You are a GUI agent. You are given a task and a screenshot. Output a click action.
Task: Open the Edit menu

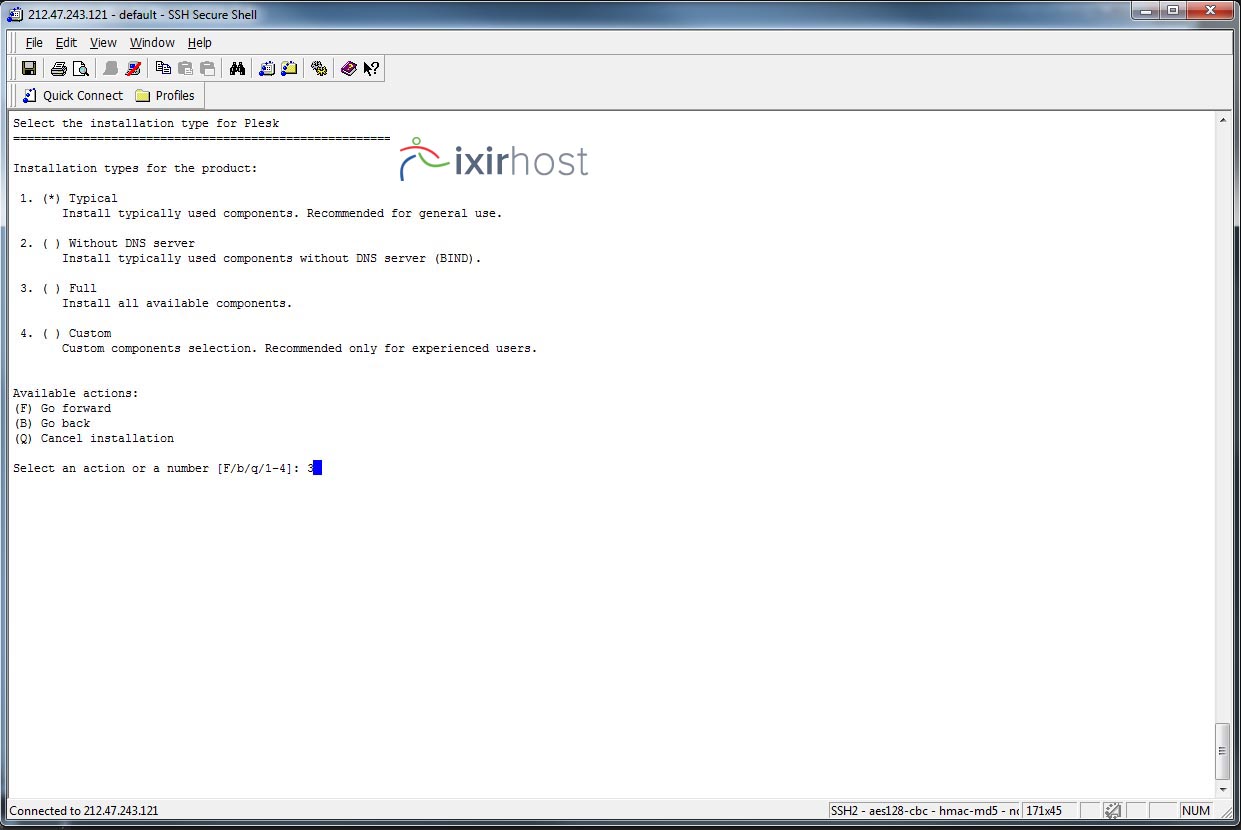[x=66, y=43]
